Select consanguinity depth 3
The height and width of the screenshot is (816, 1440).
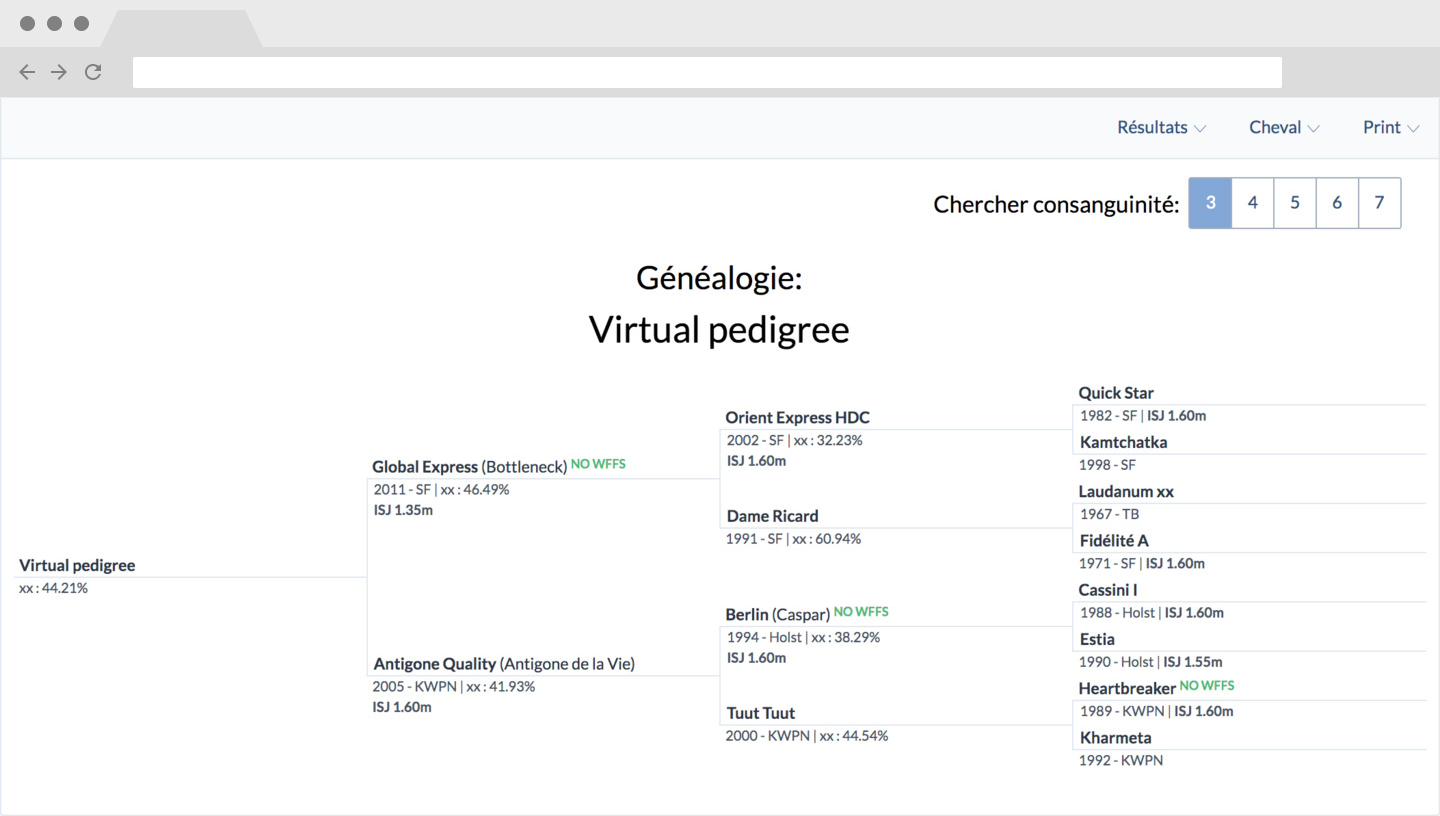(1210, 203)
